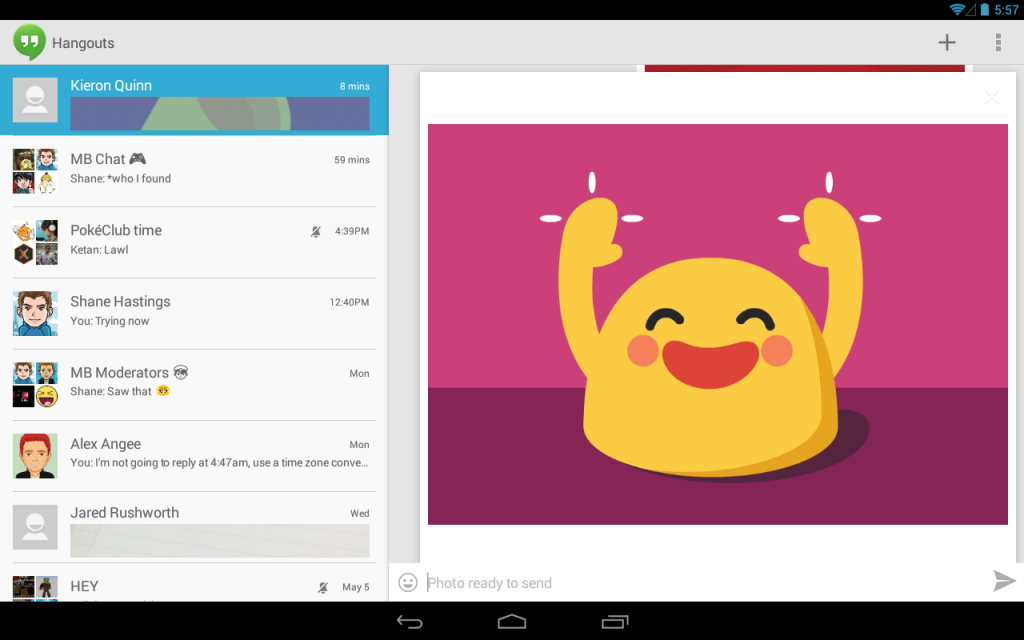This screenshot has width=1024, height=640.
Task: Tap the 'Ketan: Lawl' message preview
Action: coord(99,249)
